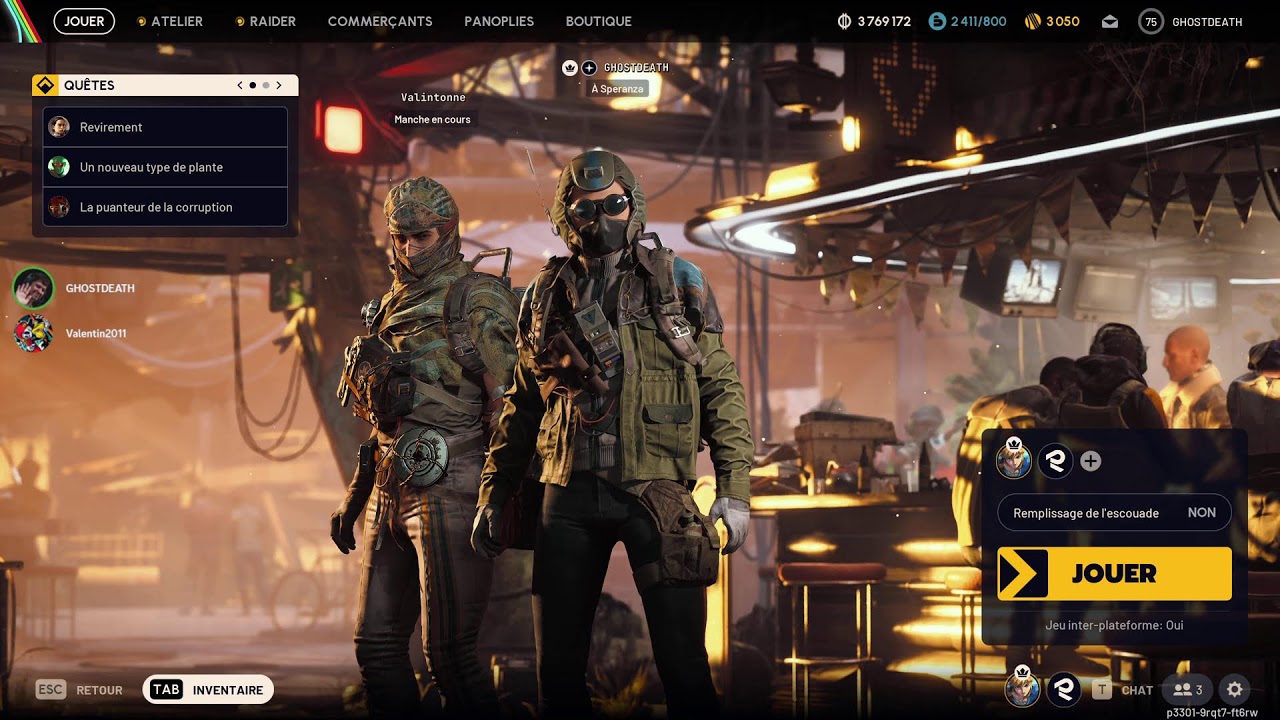Click the yellow JOUER button
Image resolution: width=1280 pixels, height=720 pixels.
pos(1114,574)
